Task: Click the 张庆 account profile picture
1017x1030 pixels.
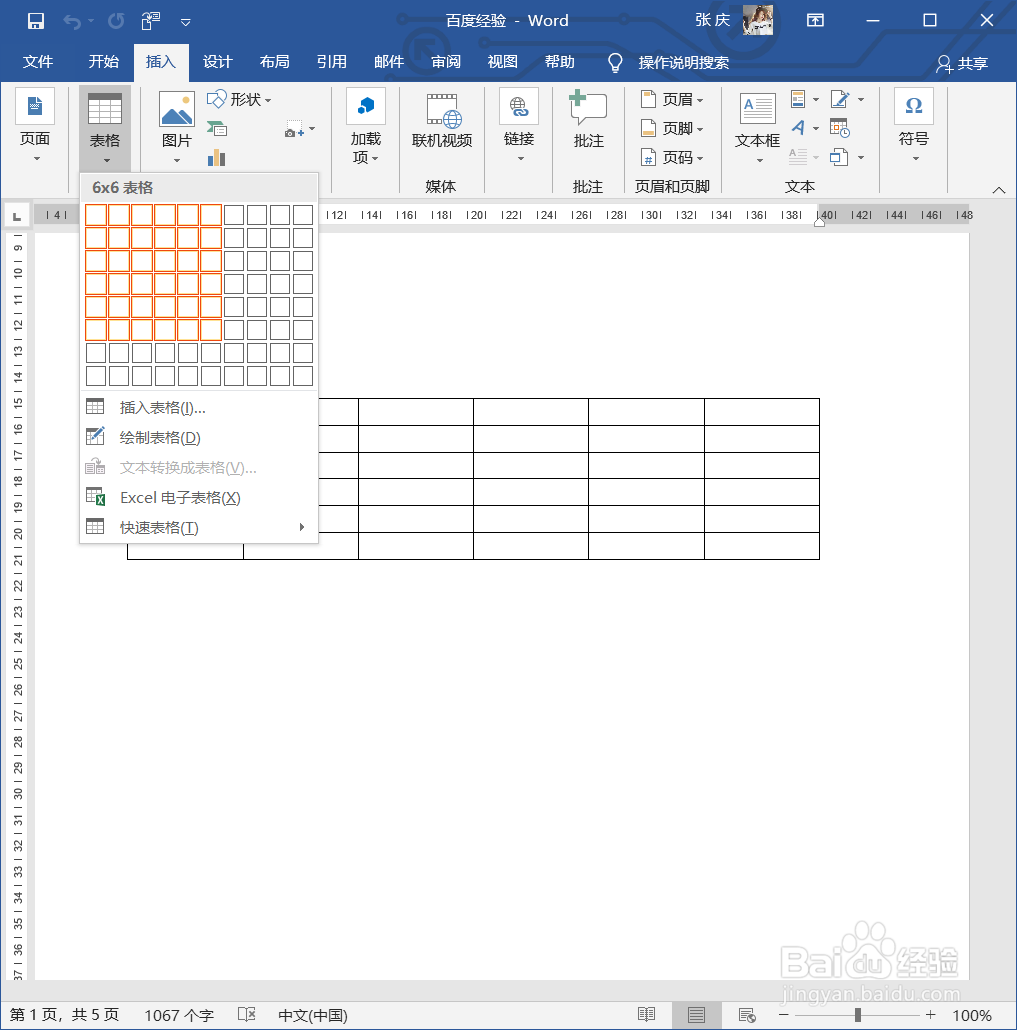Action: pyautogui.click(x=757, y=20)
